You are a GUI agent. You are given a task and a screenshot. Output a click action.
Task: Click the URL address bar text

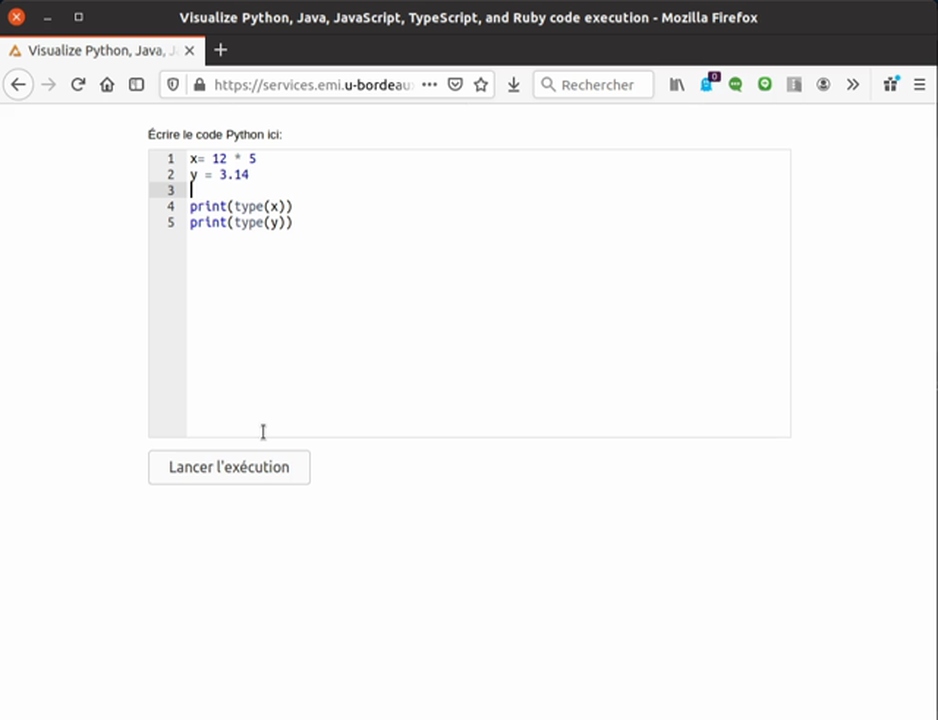tap(312, 85)
